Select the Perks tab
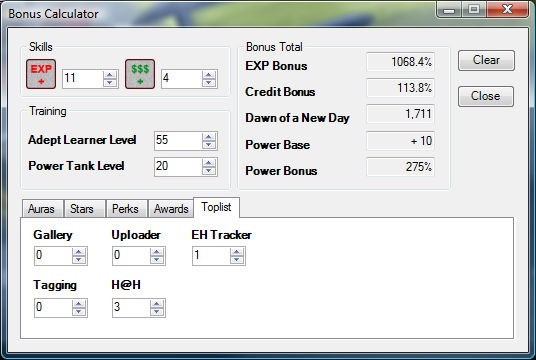Viewport: 536px width, 360px height. [x=125, y=209]
